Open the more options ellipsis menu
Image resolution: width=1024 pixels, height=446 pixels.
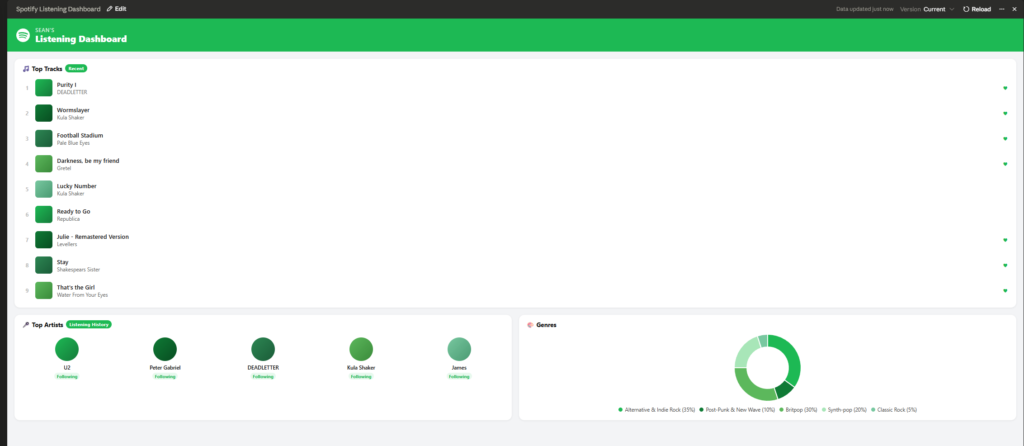[x=1002, y=9]
